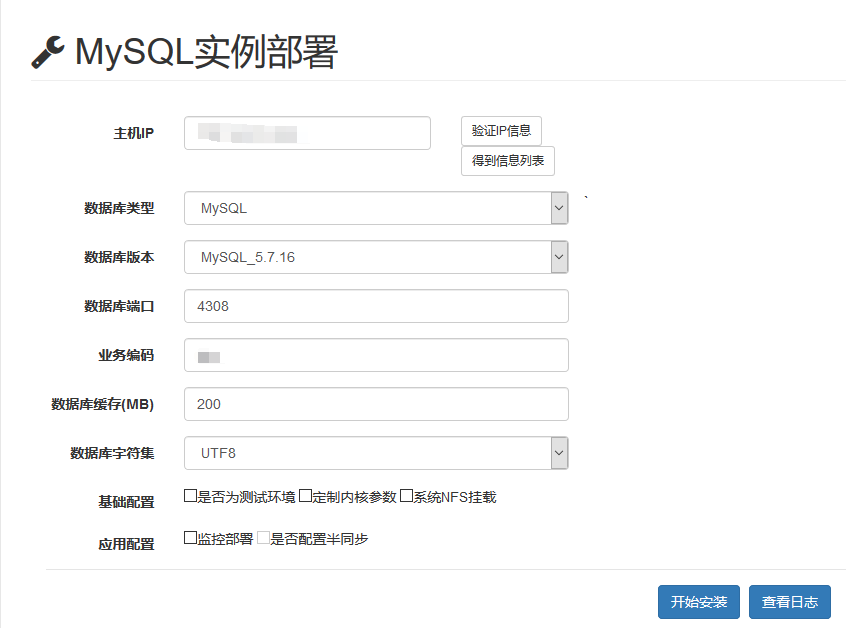Open the 数据库类型 dropdown

pos(376,208)
